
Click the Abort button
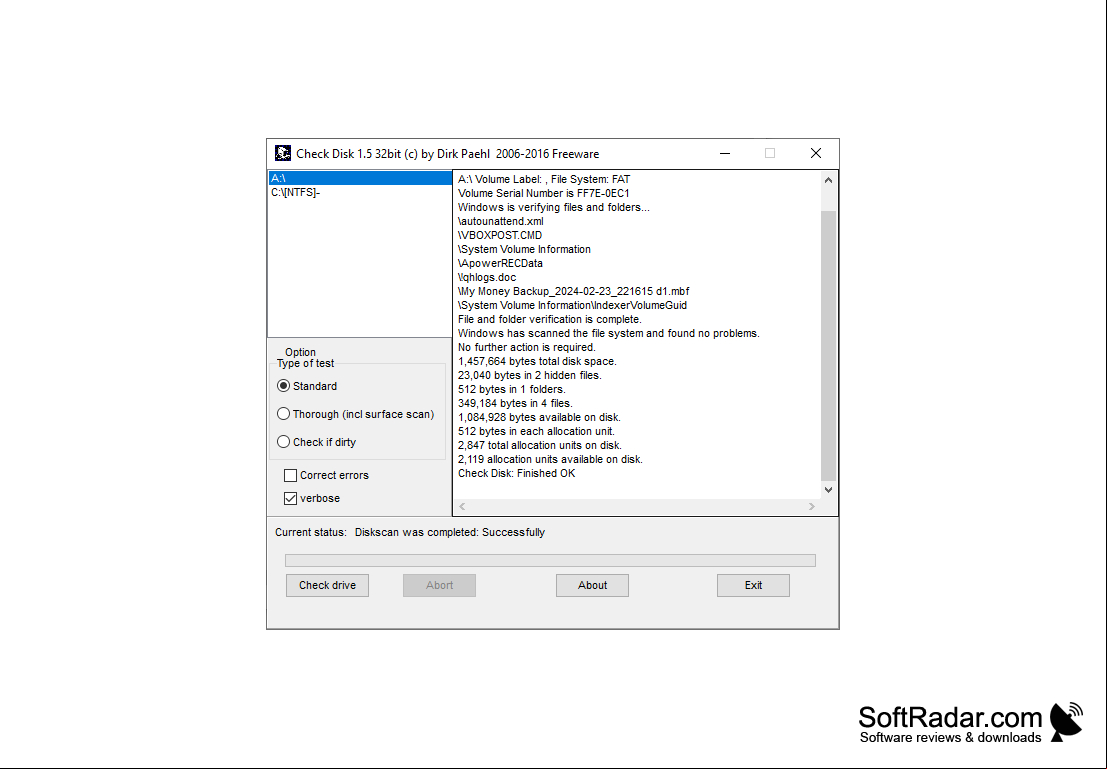439,585
